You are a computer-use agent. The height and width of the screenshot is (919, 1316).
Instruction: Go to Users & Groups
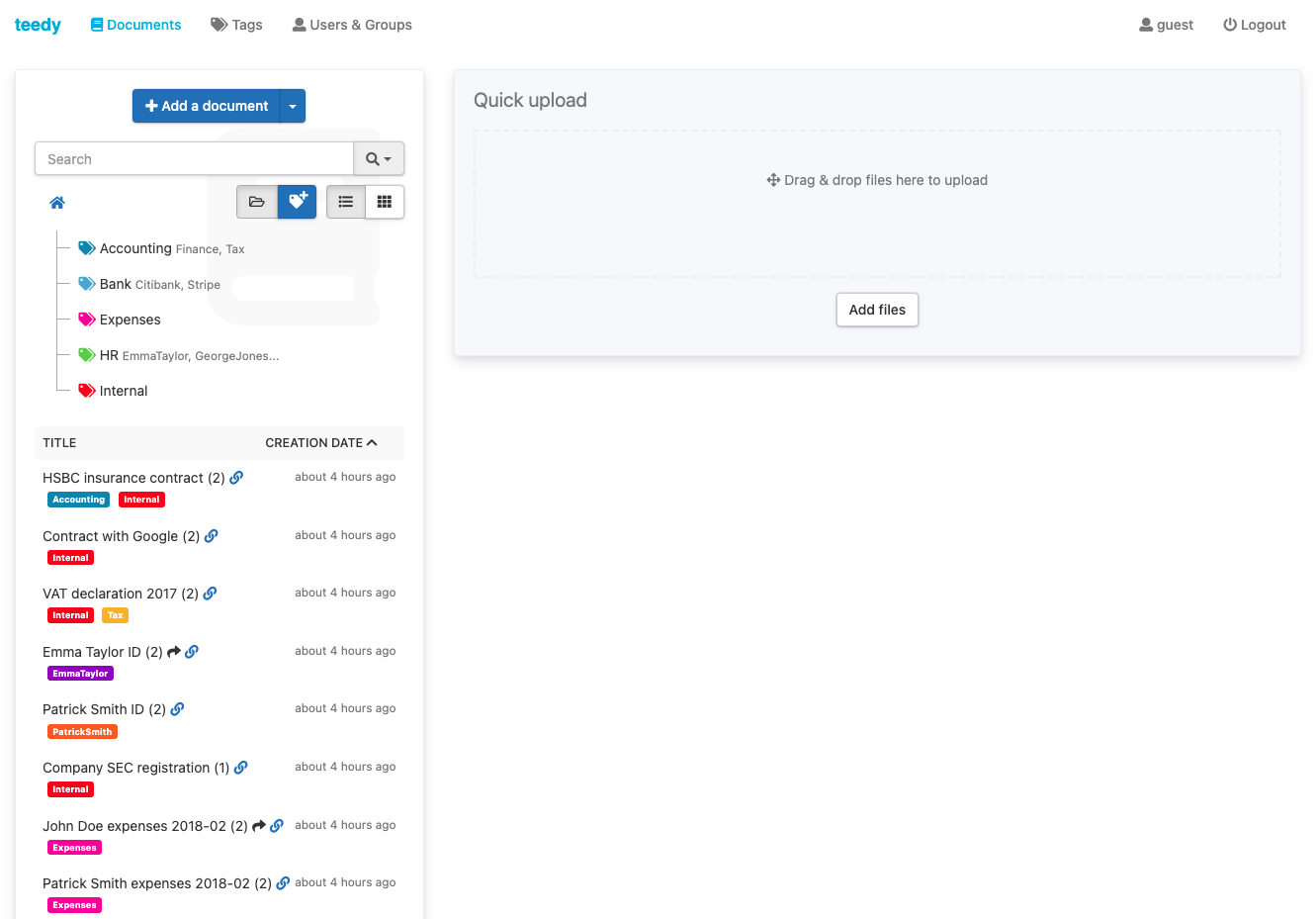pos(352,25)
